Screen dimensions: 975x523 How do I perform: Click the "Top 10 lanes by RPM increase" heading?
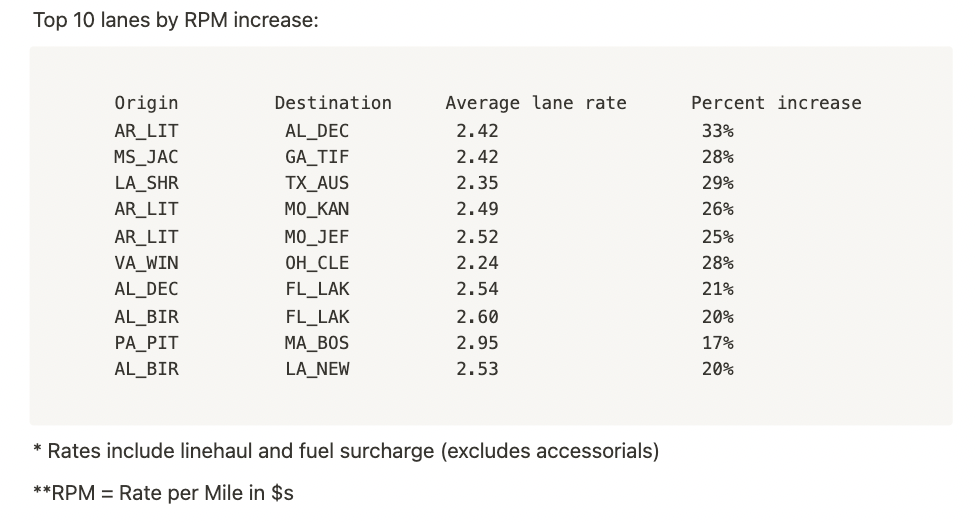[176, 20]
